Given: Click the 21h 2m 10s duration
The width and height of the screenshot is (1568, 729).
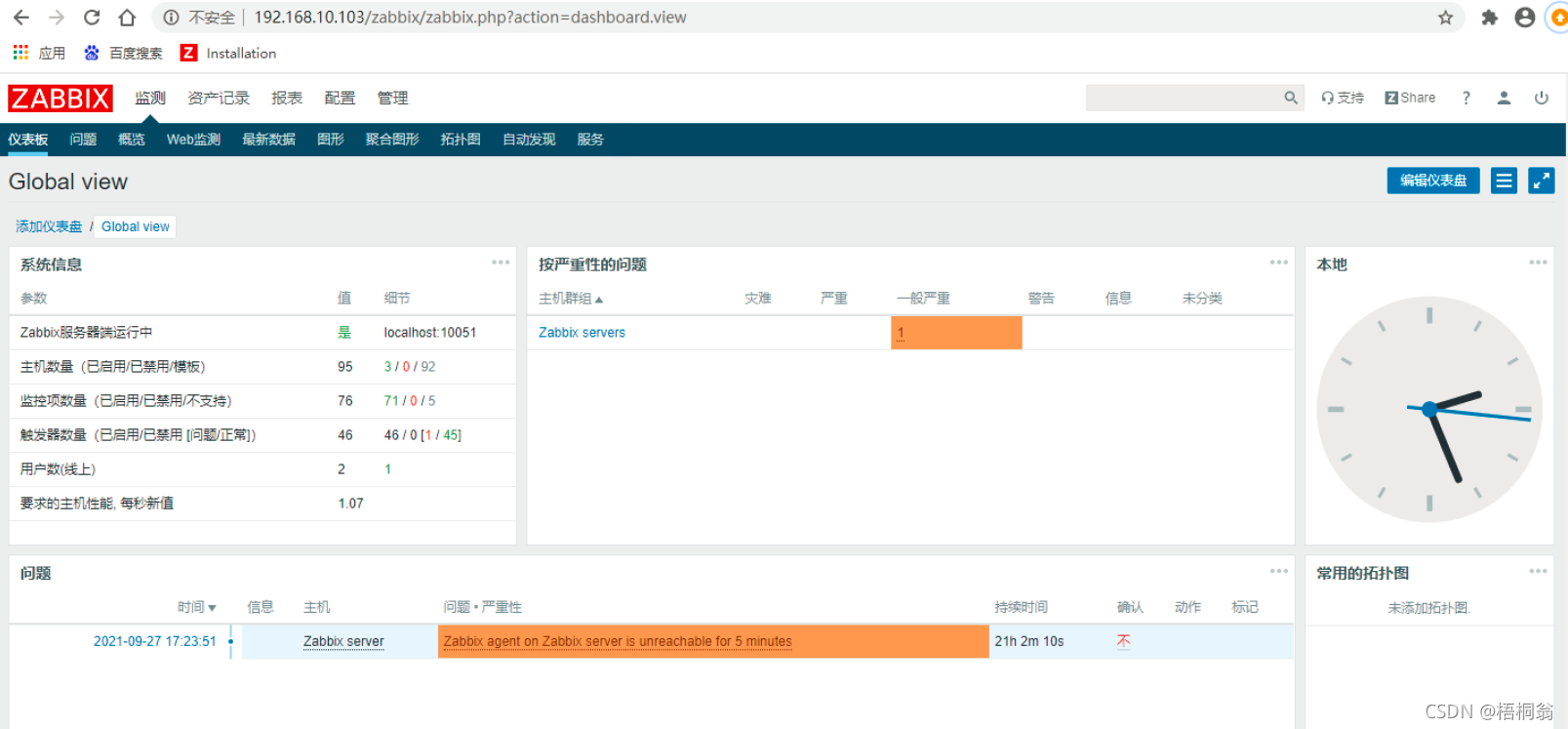Looking at the screenshot, I should pos(1029,641).
